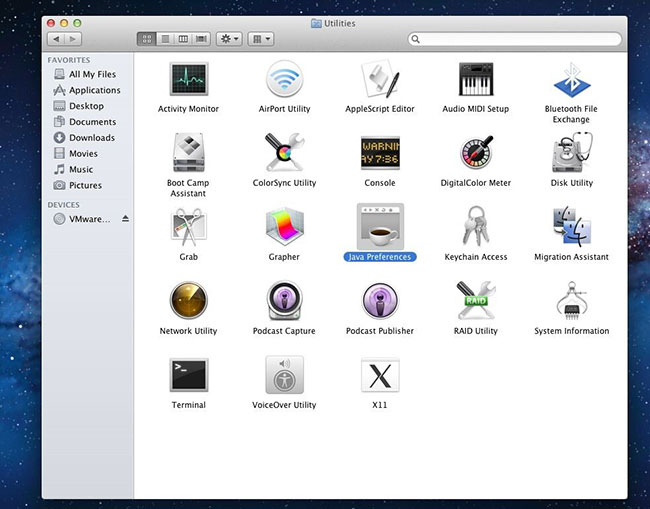Click Java Preferences coffee cup icon
Screen dimensions: 650x509
[380, 226]
